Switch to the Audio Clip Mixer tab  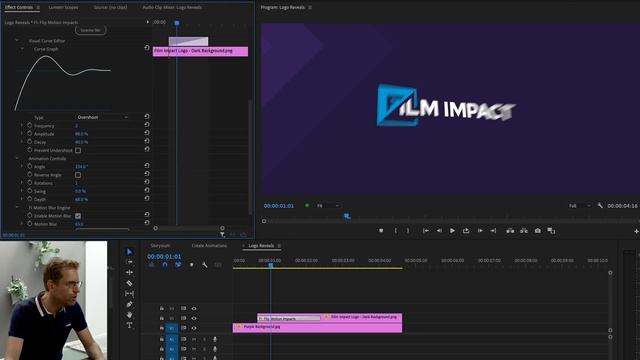pos(172,7)
